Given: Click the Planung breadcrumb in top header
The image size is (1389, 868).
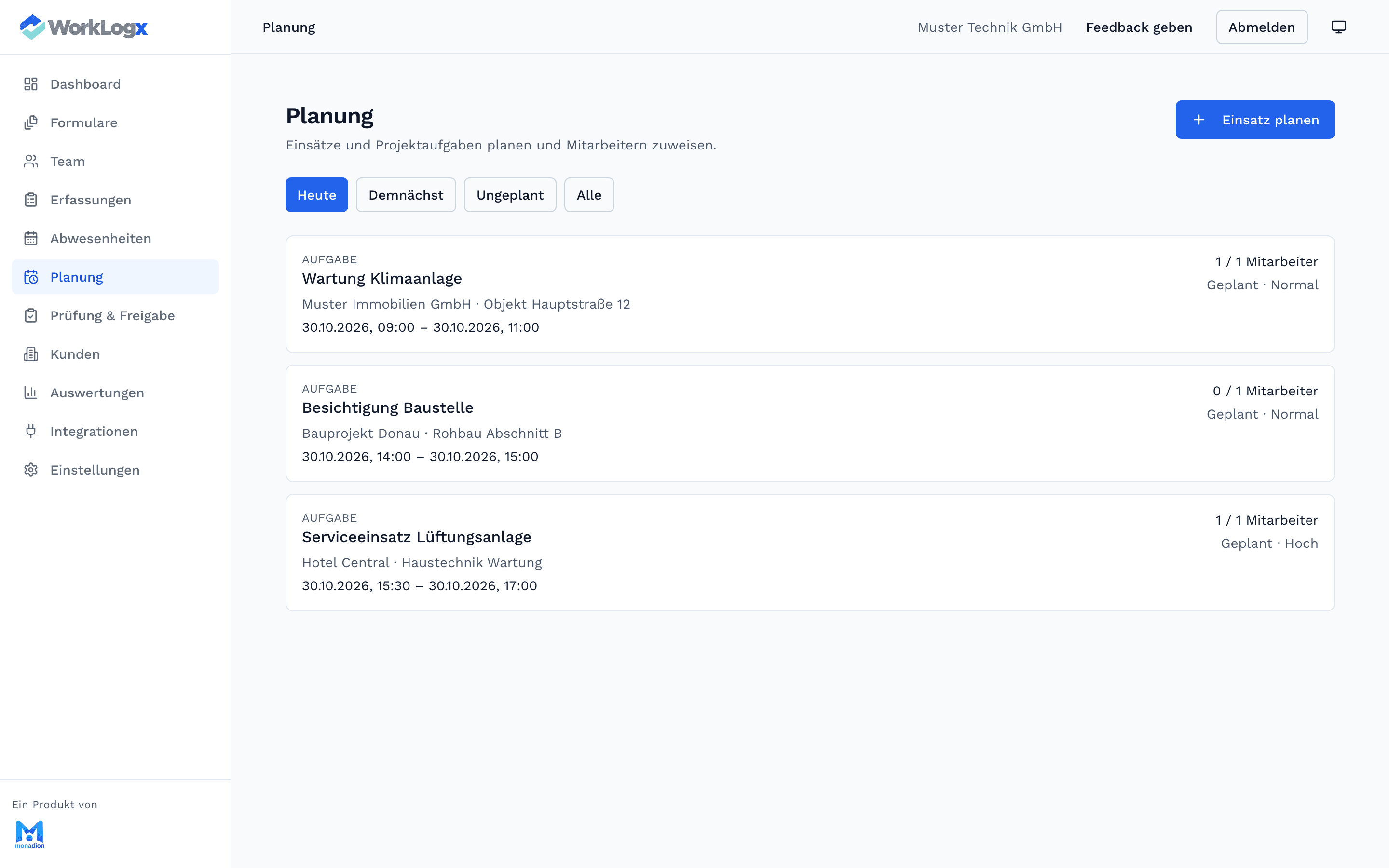Looking at the screenshot, I should [x=289, y=27].
